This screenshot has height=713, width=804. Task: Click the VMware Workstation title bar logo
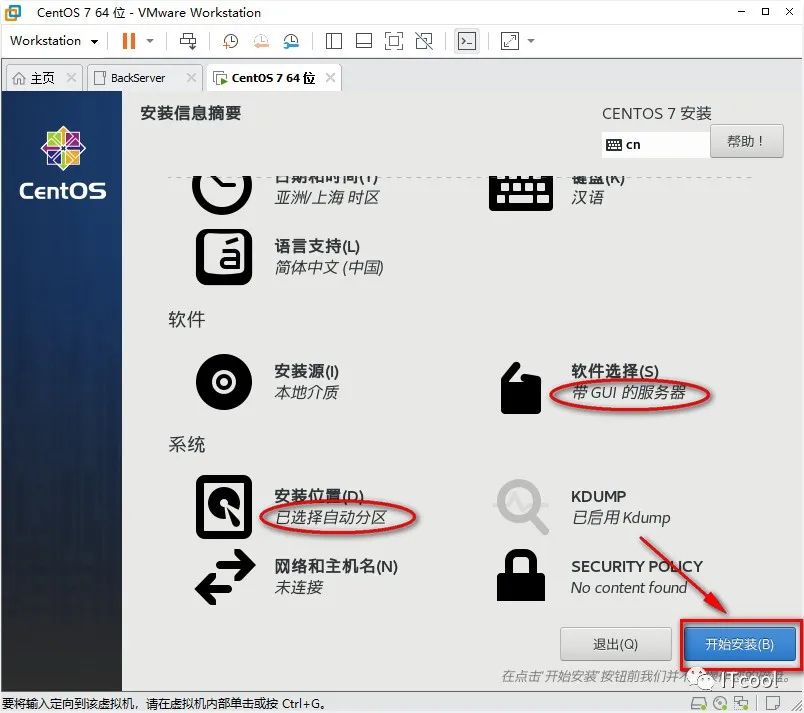tap(12, 12)
